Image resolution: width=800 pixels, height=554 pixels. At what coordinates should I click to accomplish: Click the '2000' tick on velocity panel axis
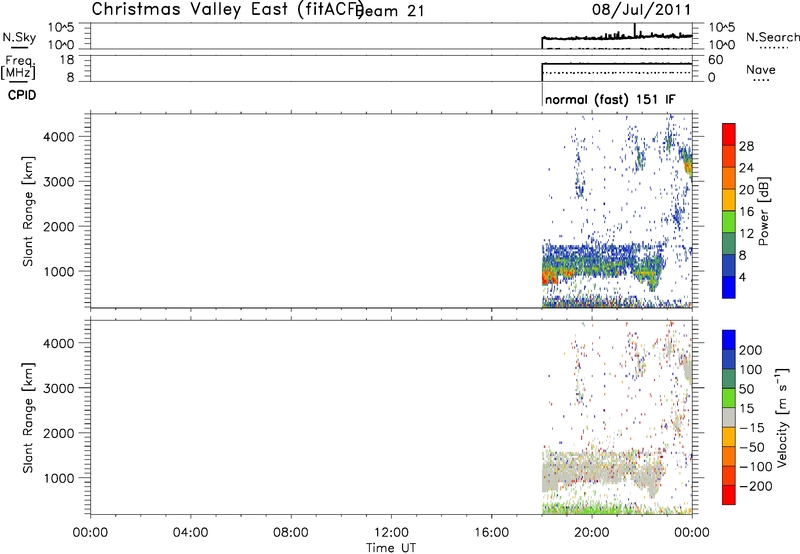59,433
